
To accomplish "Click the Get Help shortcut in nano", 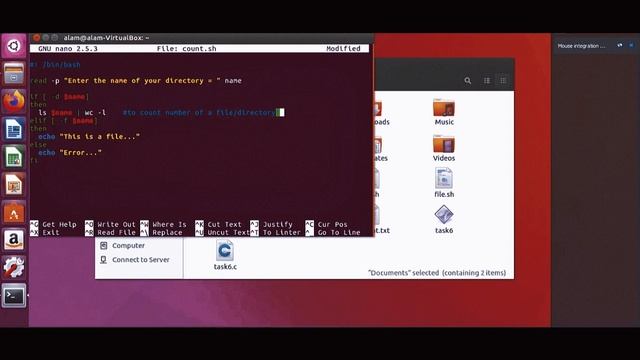I will click(53, 224).
